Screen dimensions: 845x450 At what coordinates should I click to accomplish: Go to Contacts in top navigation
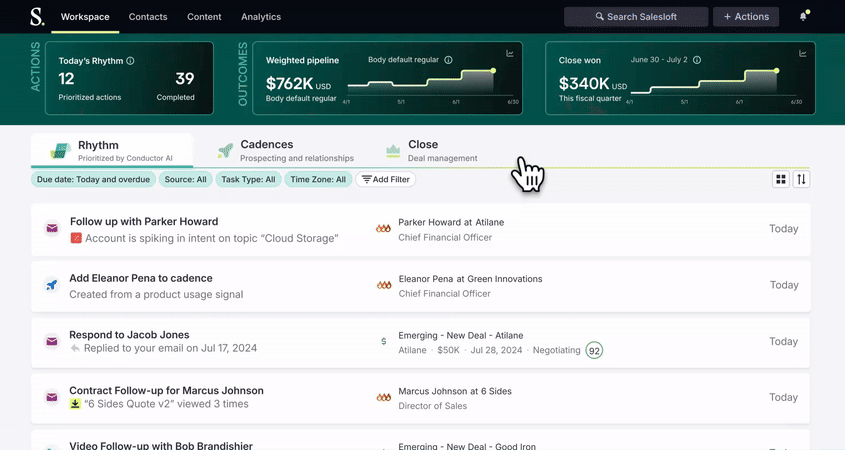point(148,17)
